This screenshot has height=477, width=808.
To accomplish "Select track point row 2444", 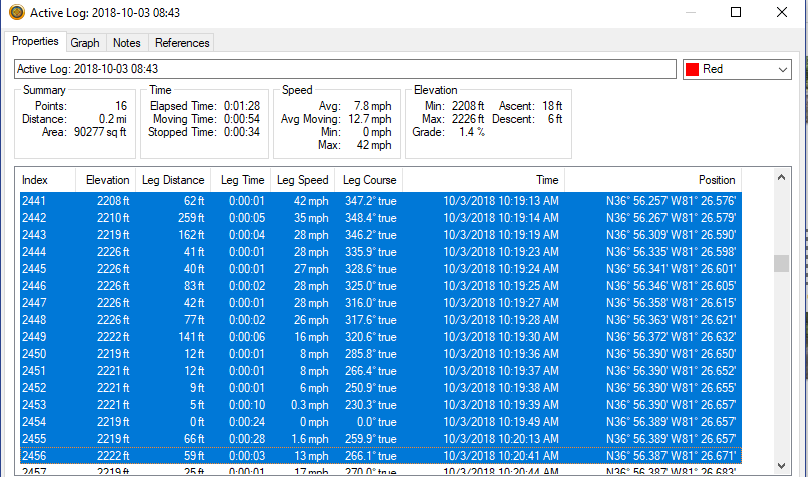I will click(x=381, y=252).
